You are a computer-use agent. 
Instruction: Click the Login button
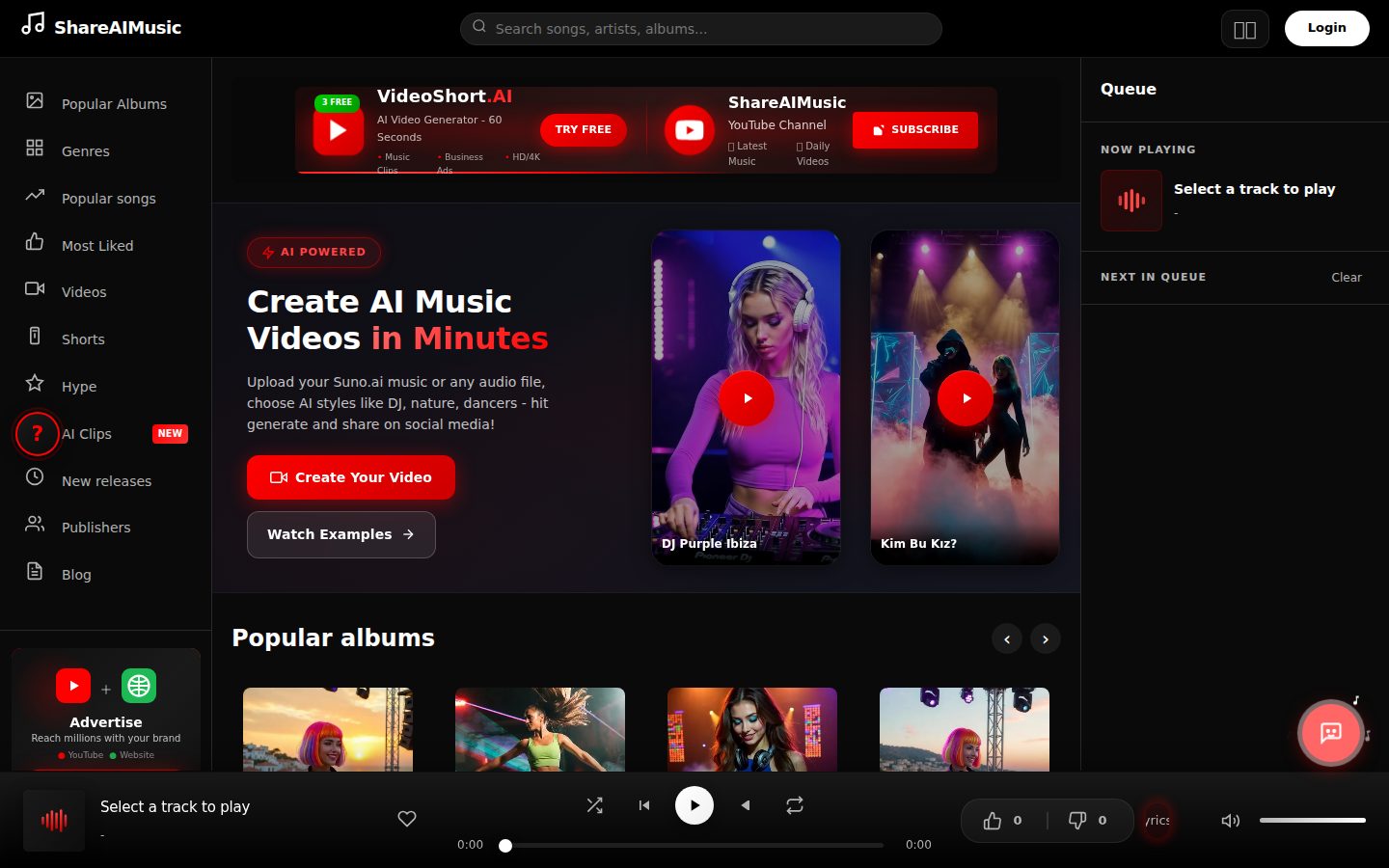pyautogui.click(x=1326, y=28)
